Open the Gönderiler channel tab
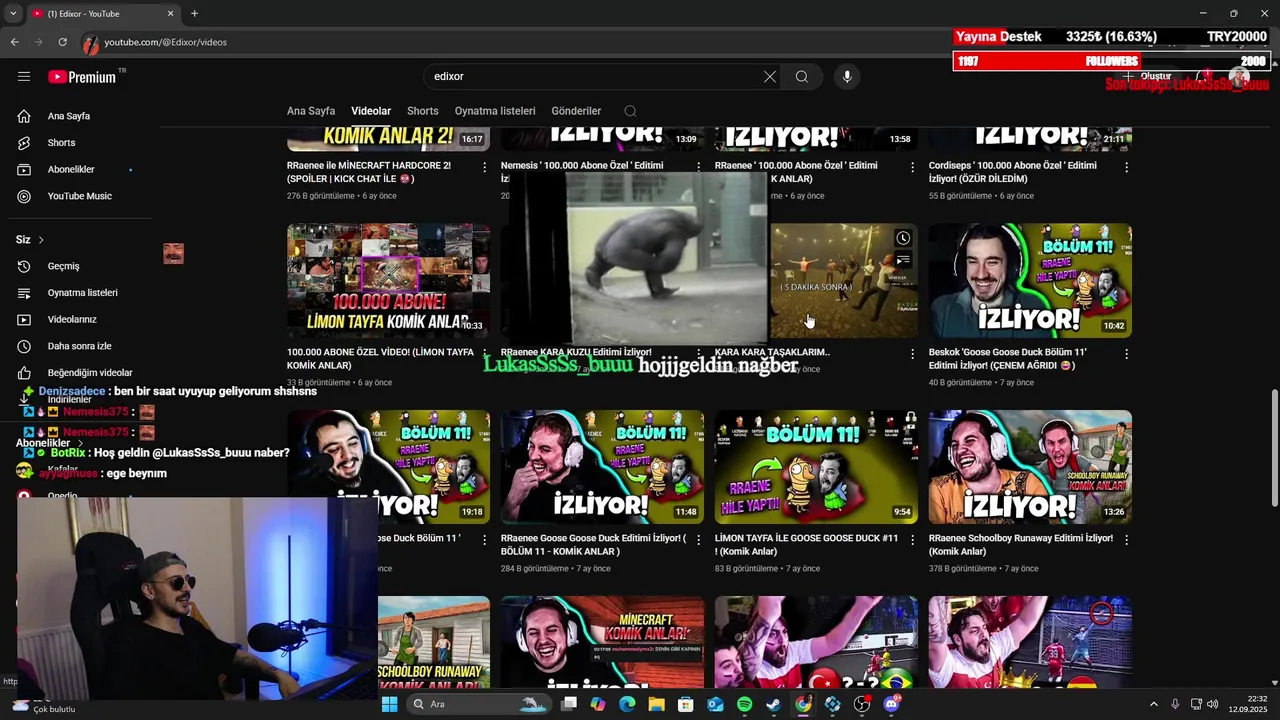Screen dimensions: 1280x720 click(576, 111)
